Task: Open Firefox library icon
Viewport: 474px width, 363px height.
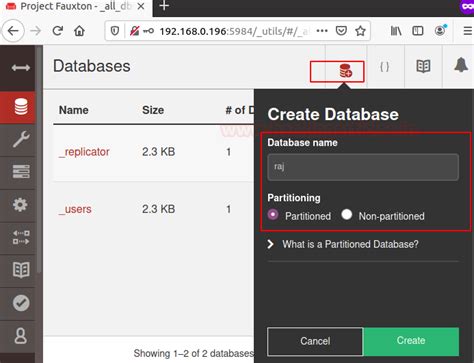Action: coord(396,31)
